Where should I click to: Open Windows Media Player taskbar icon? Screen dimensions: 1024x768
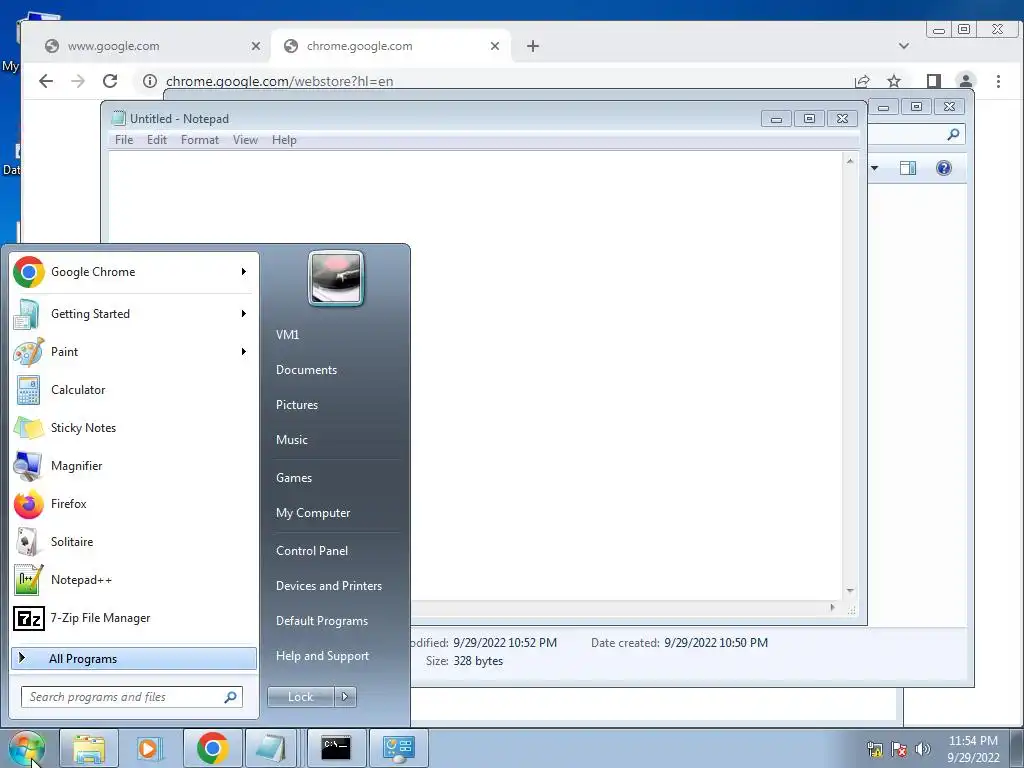(x=150, y=748)
